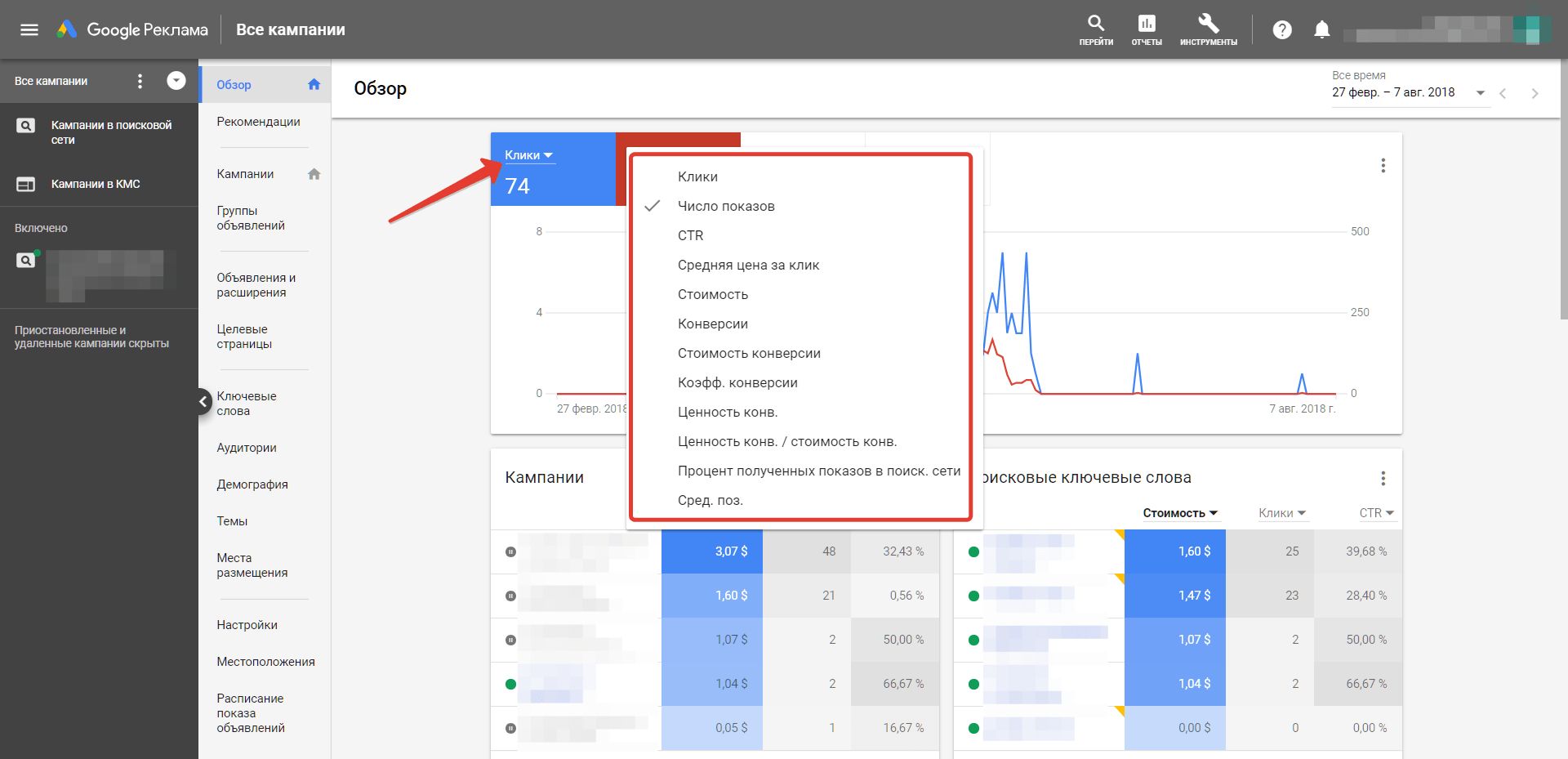The height and width of the screenshot is (759, 1568).
Task: Go to previous date period arrow
Action: (x=1503, y=93)
